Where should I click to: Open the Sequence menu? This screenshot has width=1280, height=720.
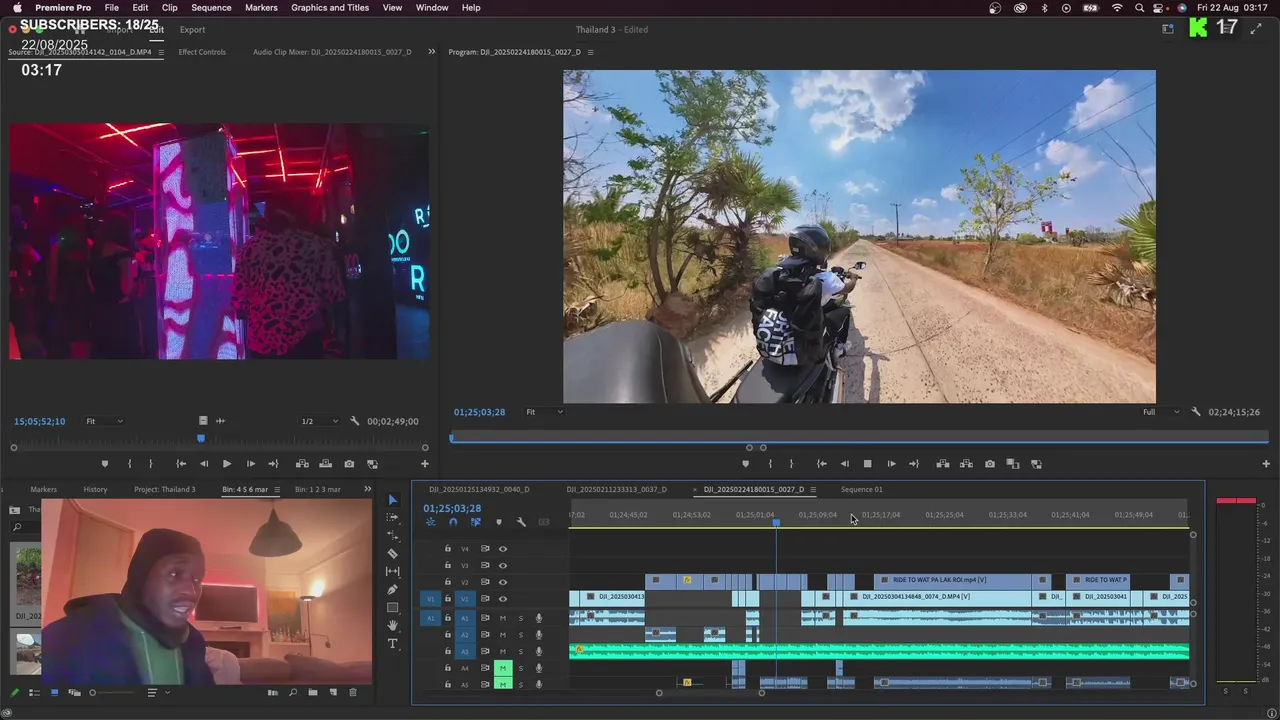click(x=211, y=7)
